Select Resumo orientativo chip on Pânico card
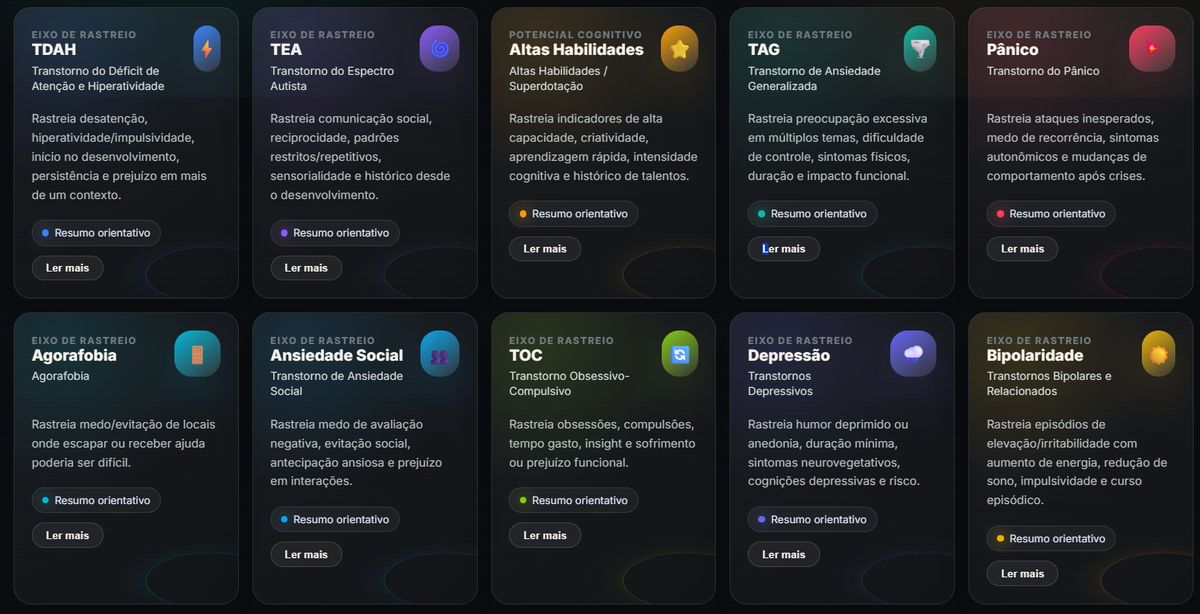The width and height of the screenshot is (1200, 614). click(x=1051, y=214)
